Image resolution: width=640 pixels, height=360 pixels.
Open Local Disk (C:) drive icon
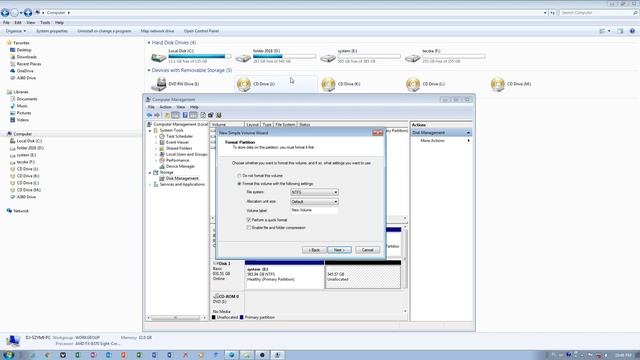click(x=158, y=57)
